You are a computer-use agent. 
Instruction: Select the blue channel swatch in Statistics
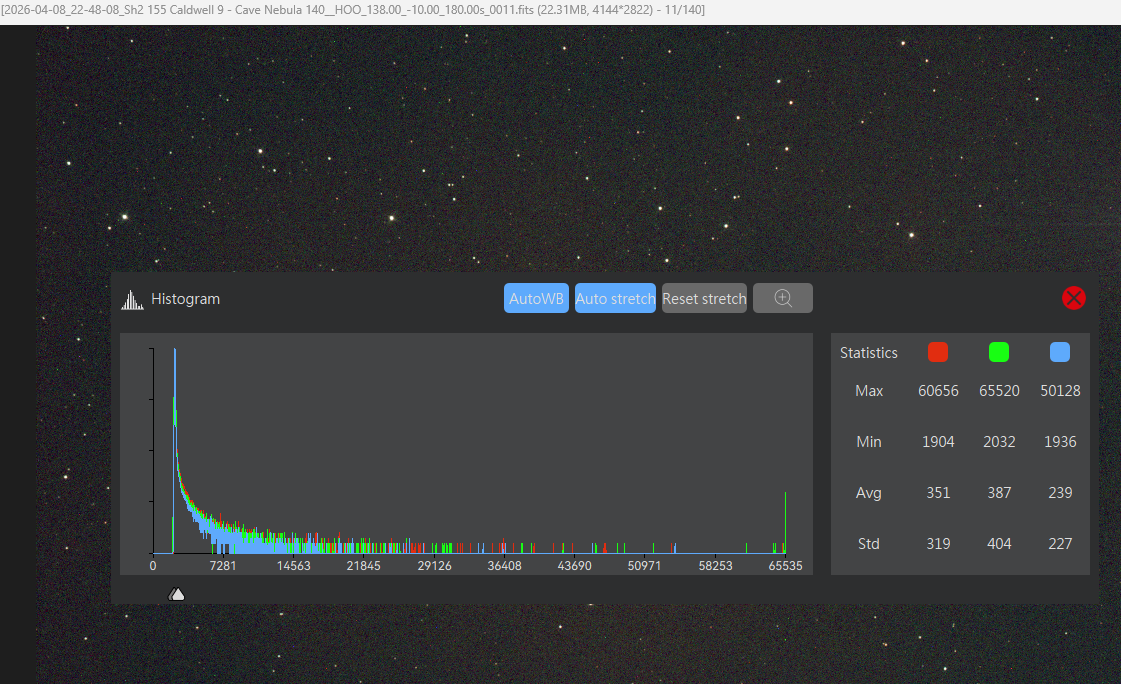pyautogui.click(x=1060, y=352)
